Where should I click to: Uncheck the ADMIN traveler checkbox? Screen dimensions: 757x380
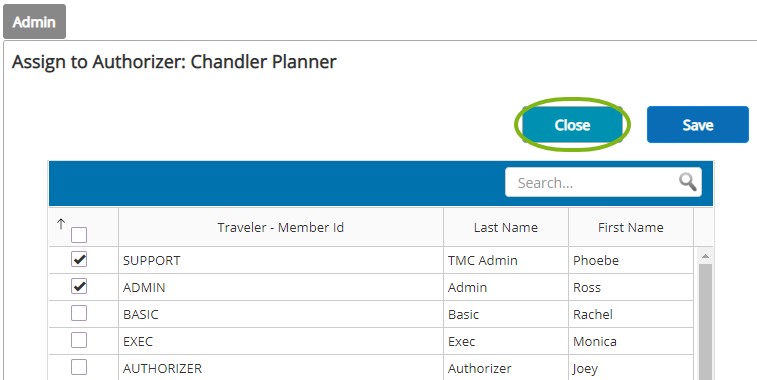79,286
